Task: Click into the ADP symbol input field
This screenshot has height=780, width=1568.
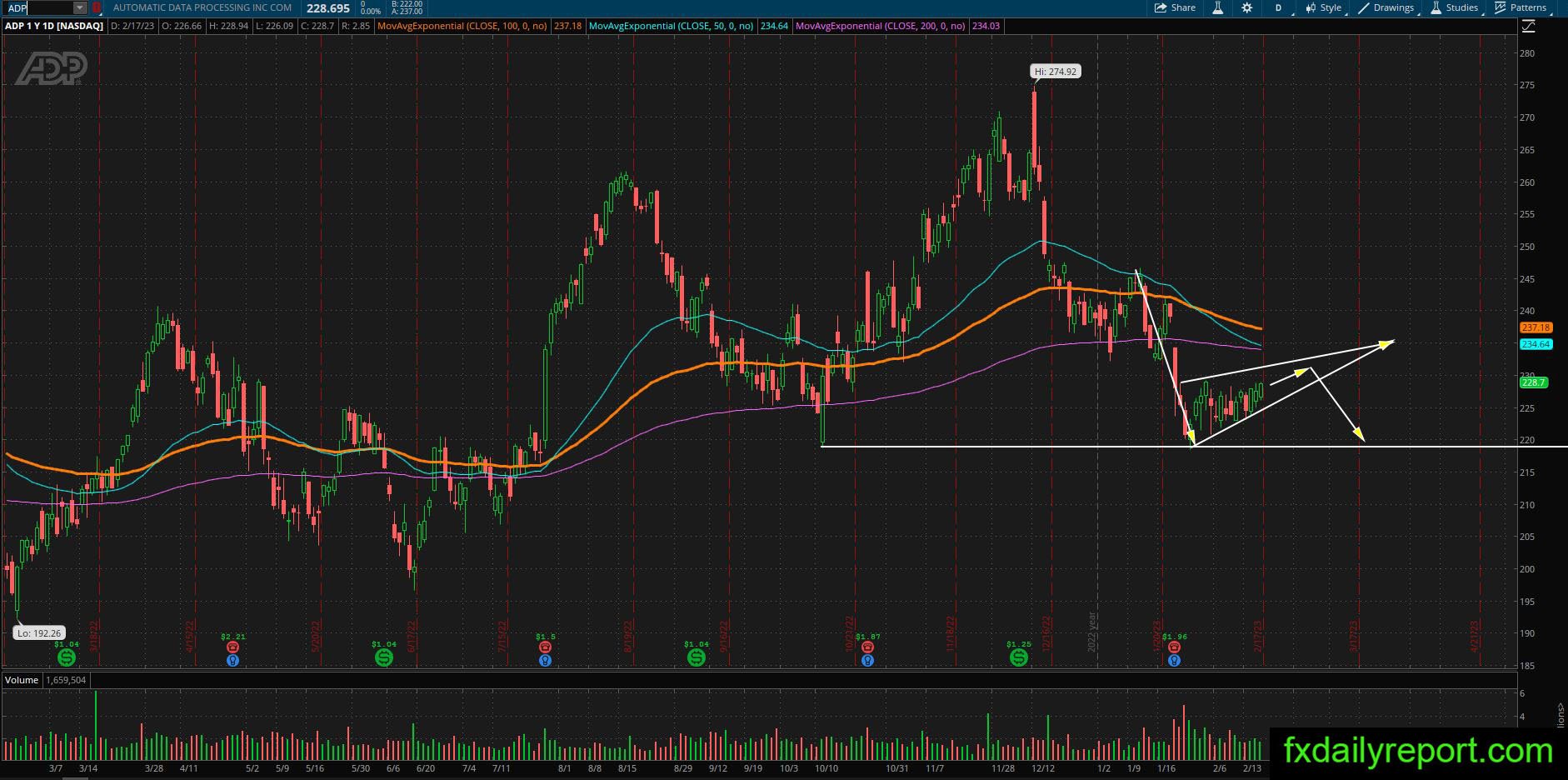Action: (x=39, y=7)
